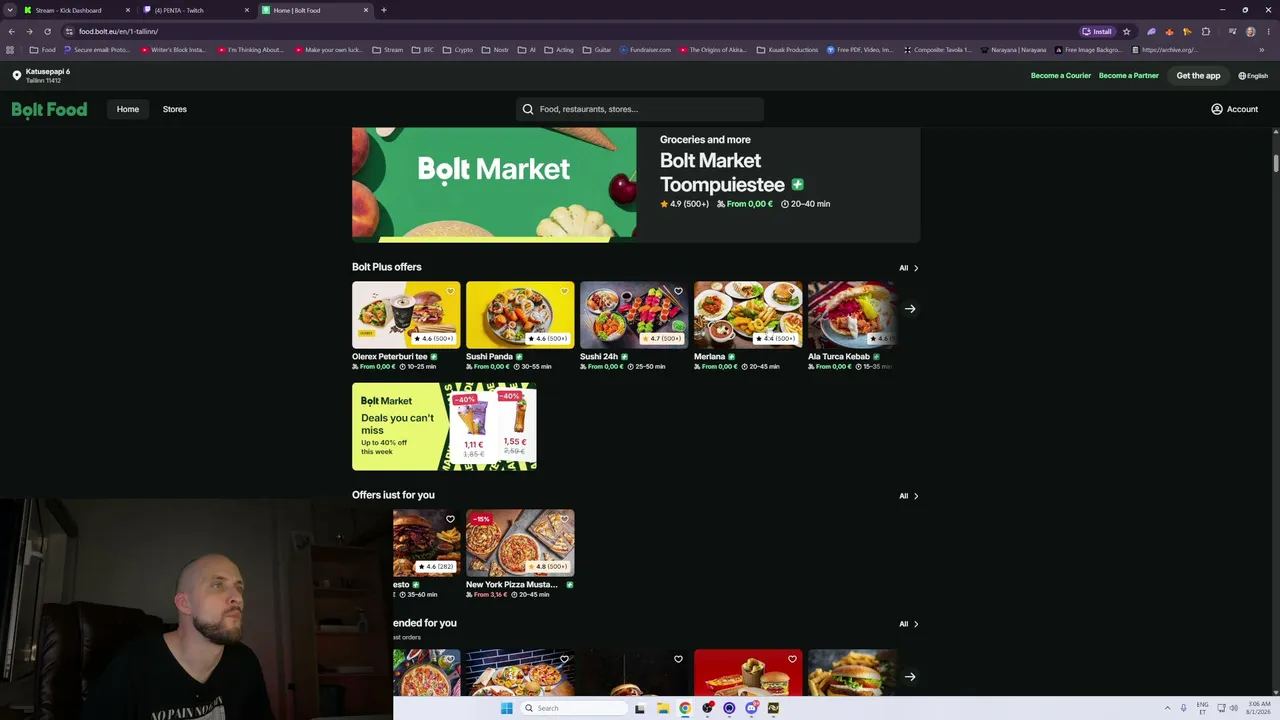Open the Crypto bookmarks folder
The width and height of the screenshot is (1280, 720).
tap(458, 50)
